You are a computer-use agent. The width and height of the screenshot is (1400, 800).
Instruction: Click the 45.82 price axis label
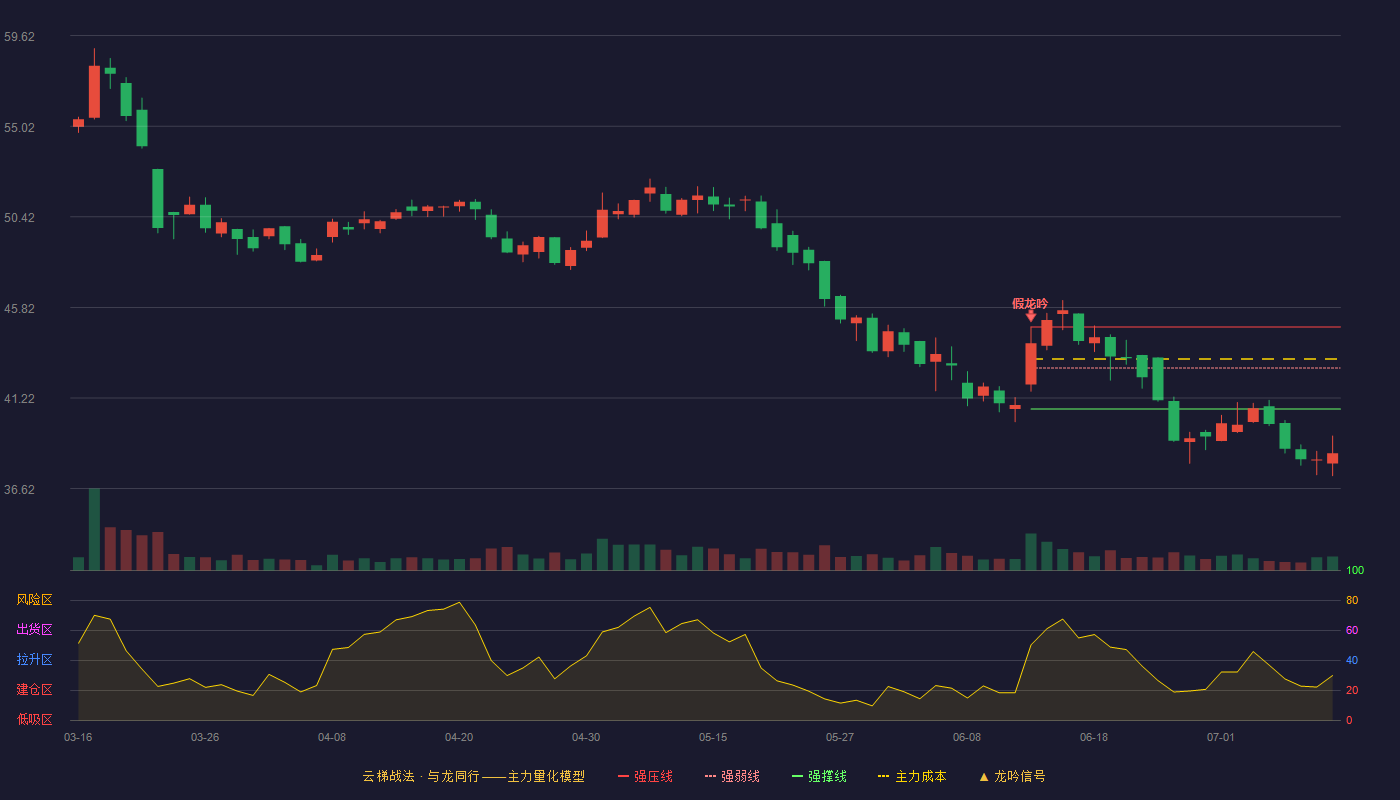click(x=19, y=309)
